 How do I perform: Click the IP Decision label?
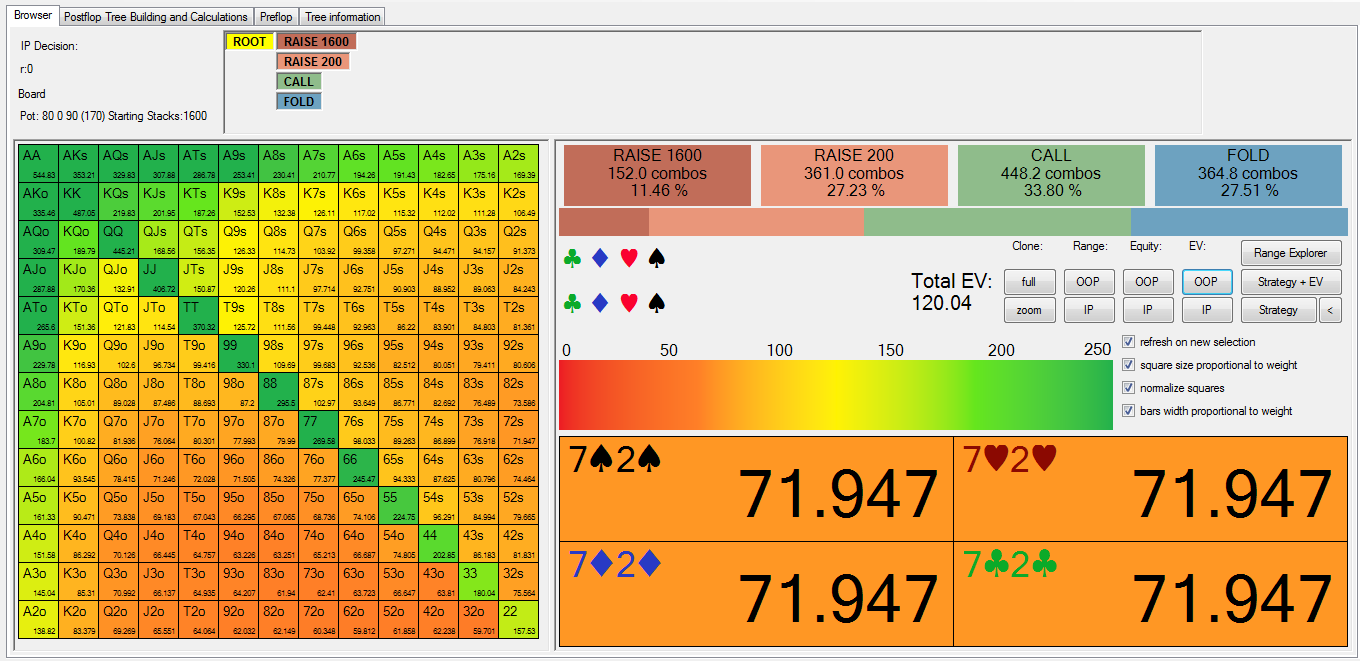(49, 46)
